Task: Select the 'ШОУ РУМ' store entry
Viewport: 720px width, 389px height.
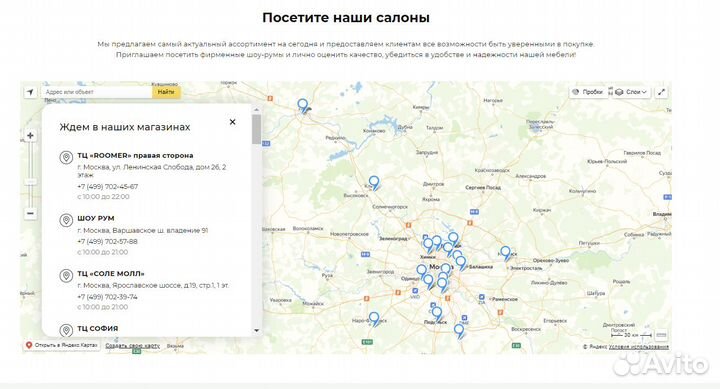Action: point(96,218)
